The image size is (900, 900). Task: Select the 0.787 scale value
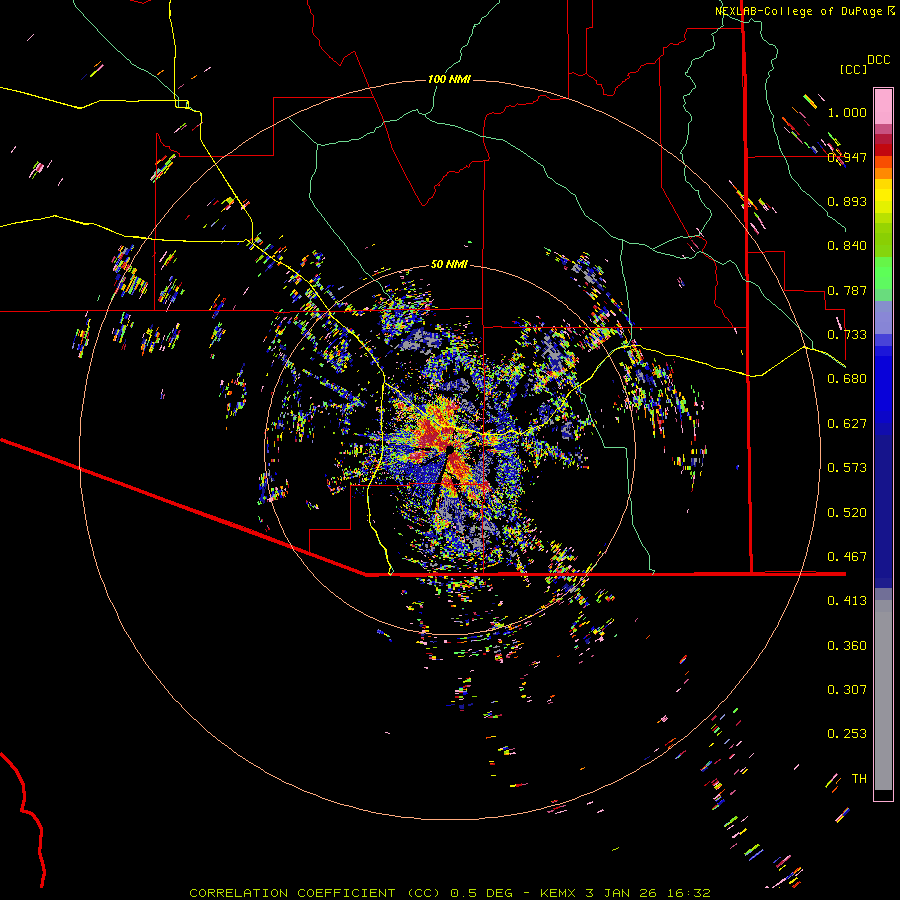pos(847,290)
